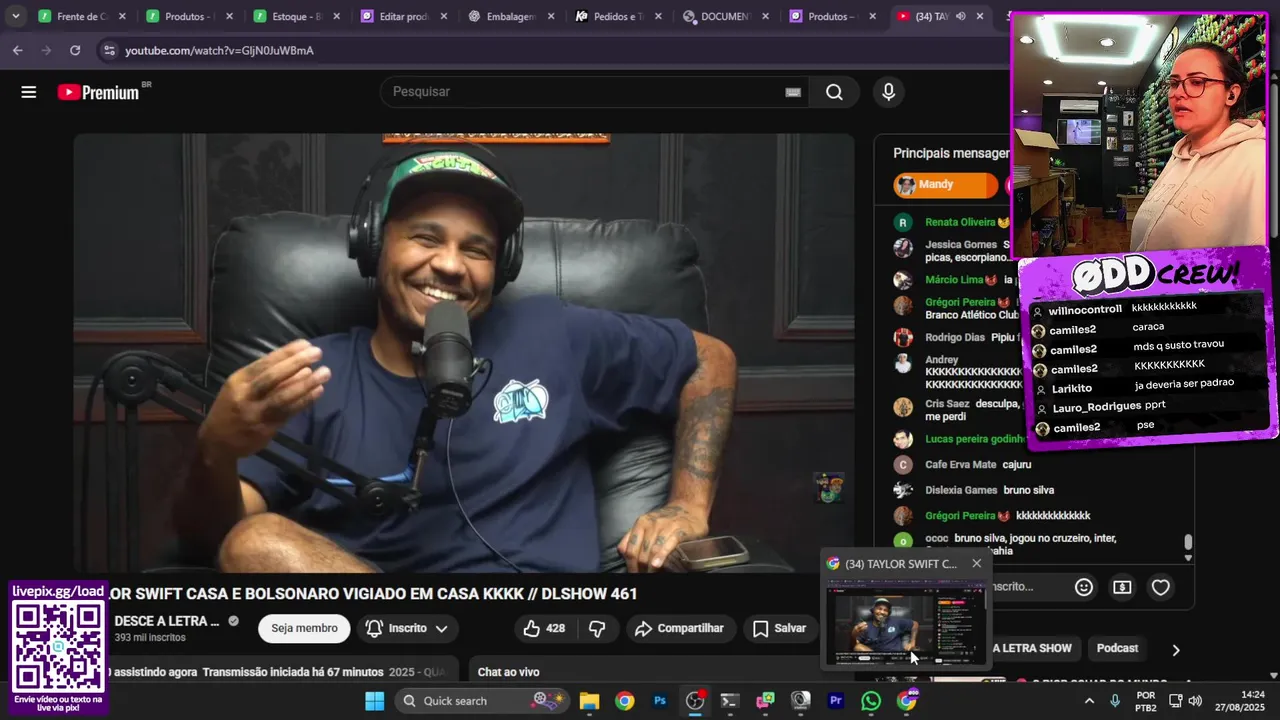Open Google Chrome from taskbar
This screenshot has width=1280, height=720.
pyautogui.click(x=624, y=701)
